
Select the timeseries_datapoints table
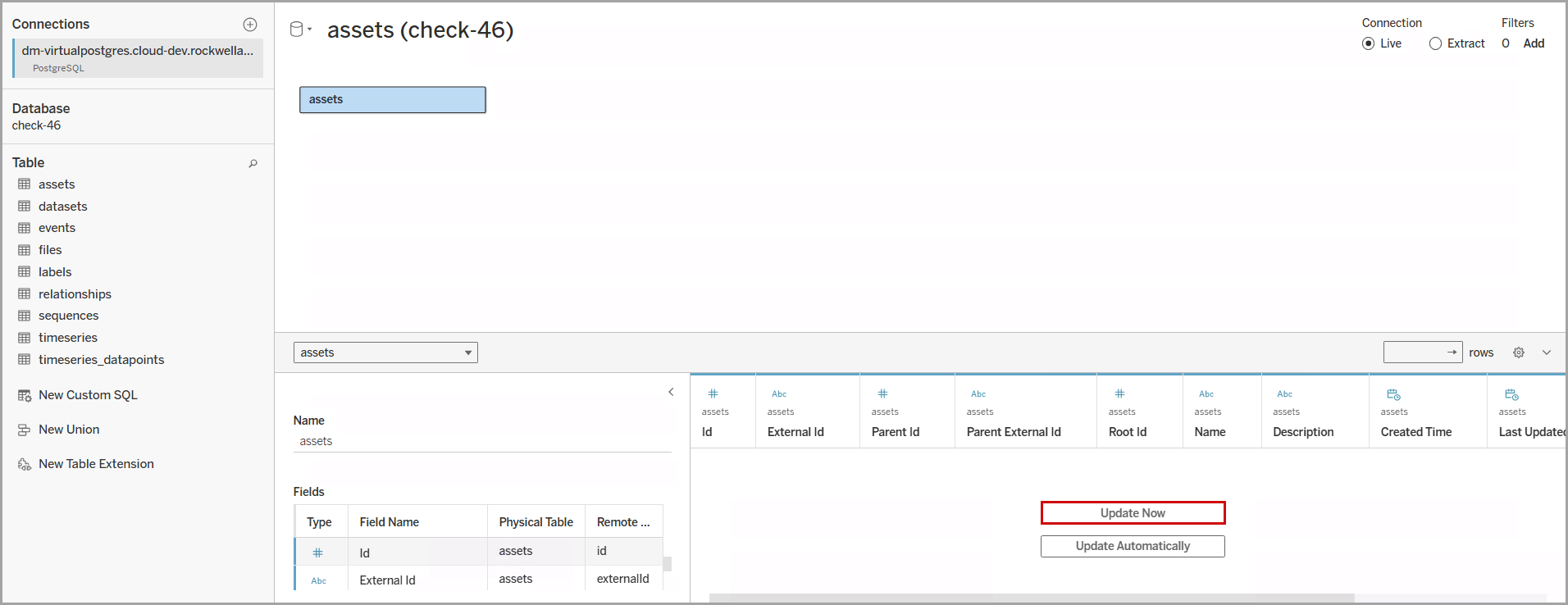[101, 360]
